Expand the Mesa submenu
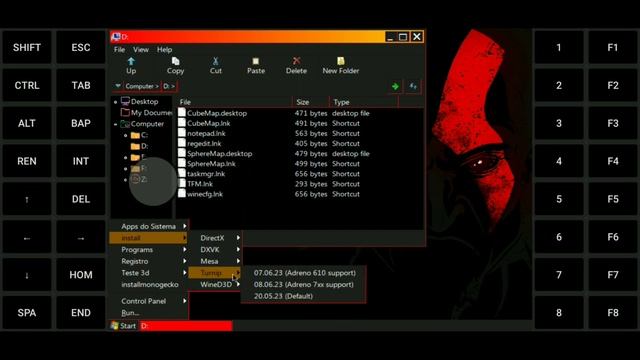 pyautogui.click(x=215, y=261)
